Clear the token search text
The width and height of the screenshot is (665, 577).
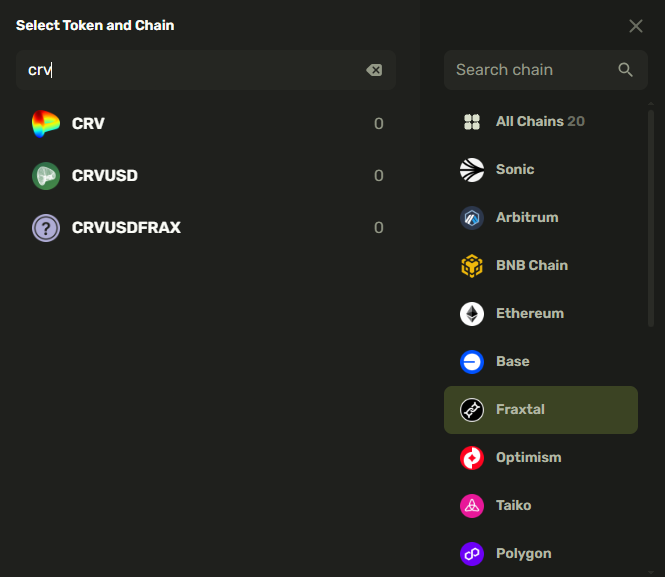point(374,70)
